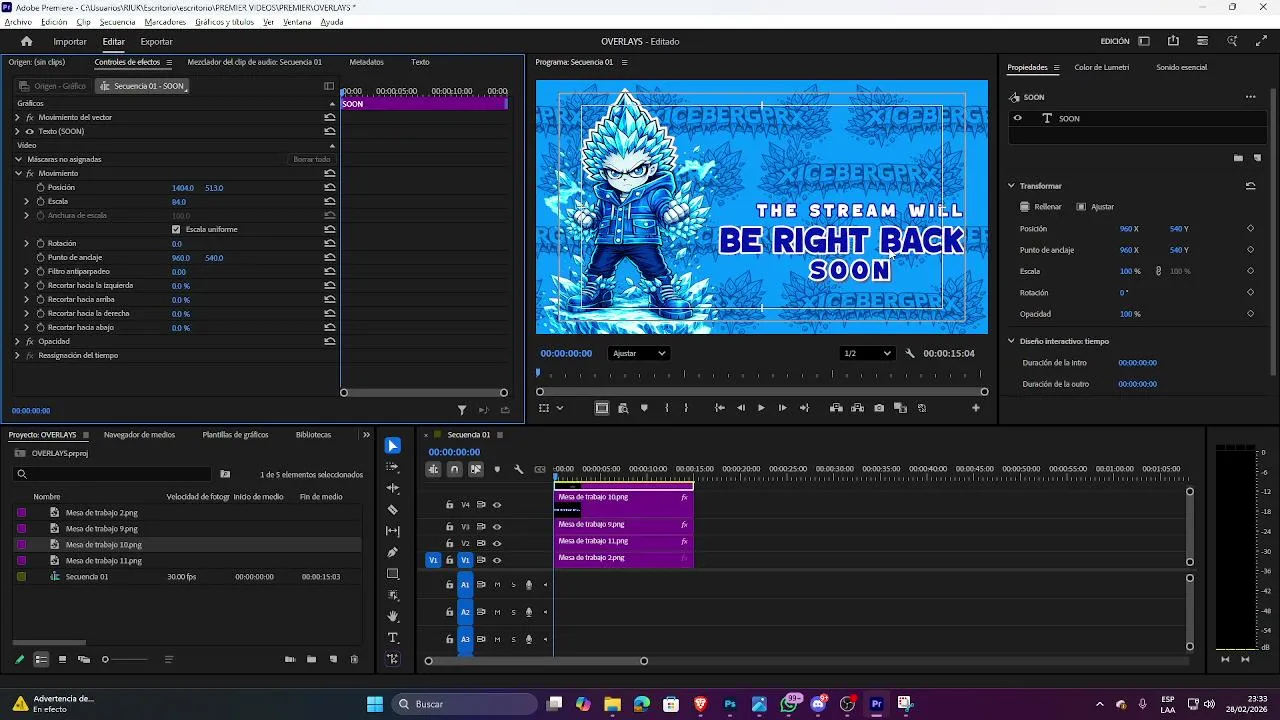
Task: Switch Project panel to icon view
Action: click(62, 659)
